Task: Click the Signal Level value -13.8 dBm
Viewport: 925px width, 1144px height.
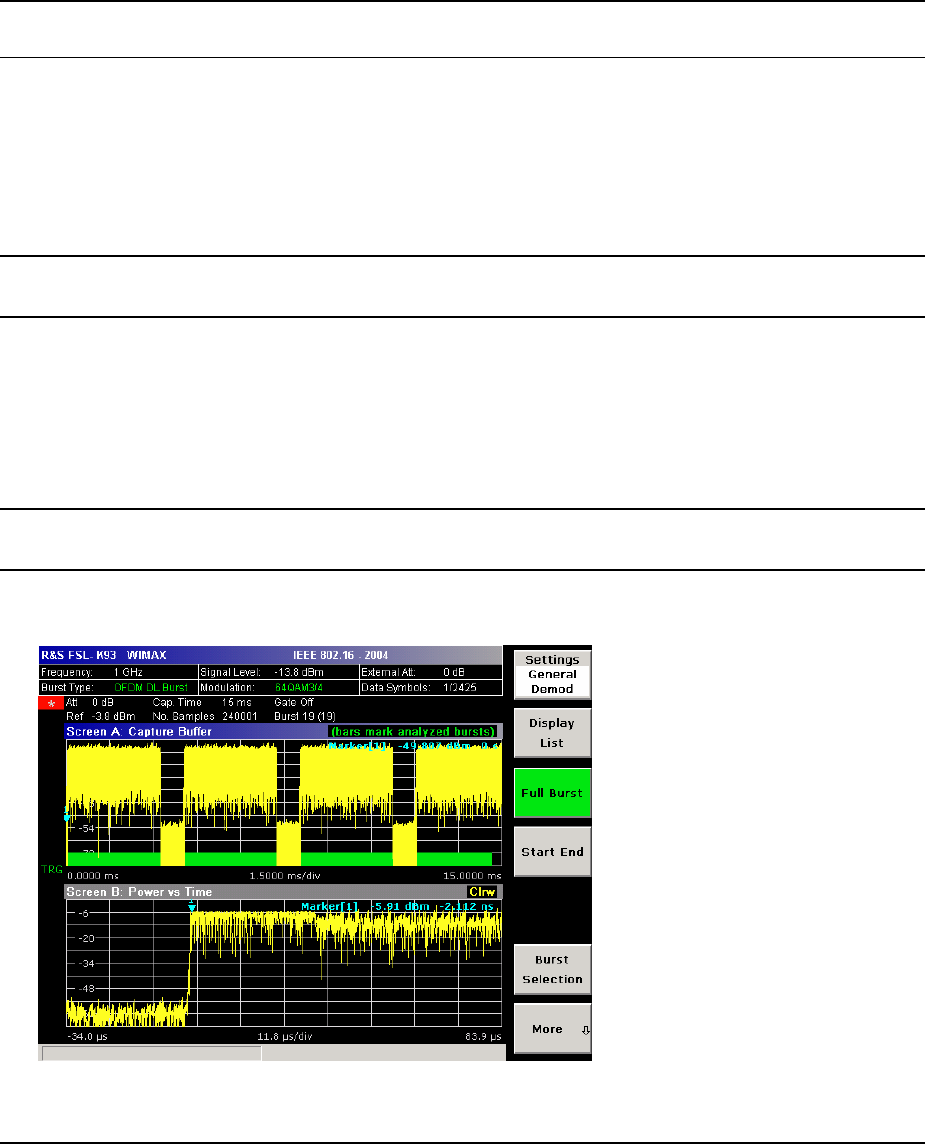Action: [298, 672]
